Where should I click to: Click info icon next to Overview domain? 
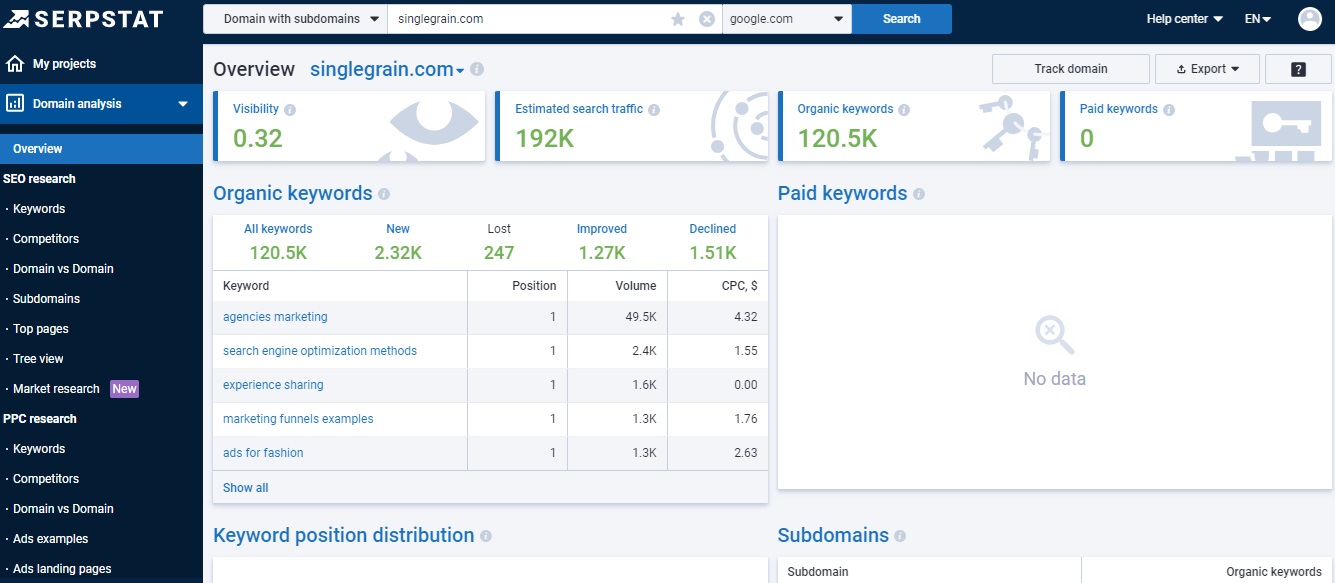(477, 70)
